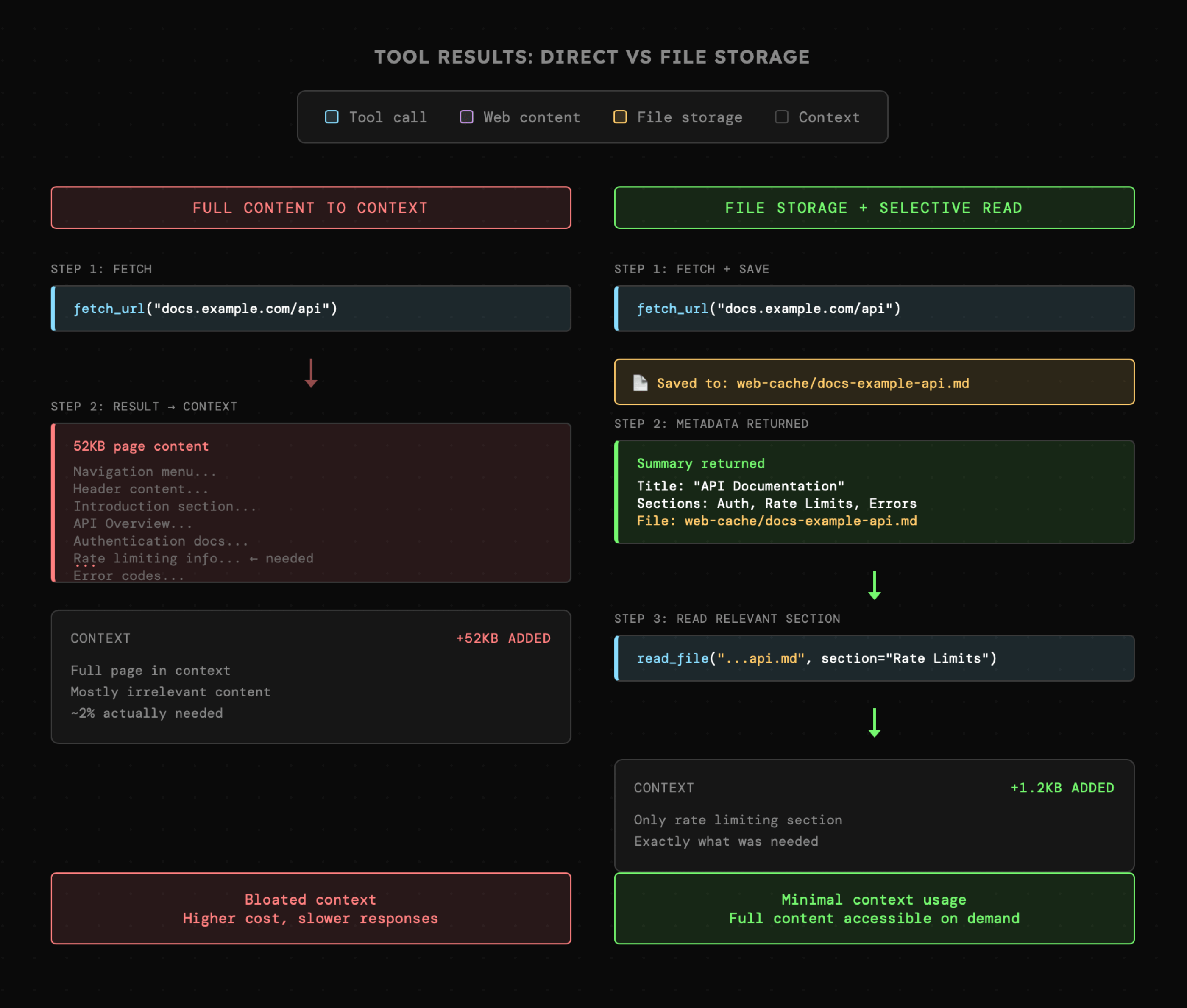This screenshot has height=1008, width=1187.
Task: Select the FILE STORAGE + SELECTIVE READ header
Action: pos(874,207)
